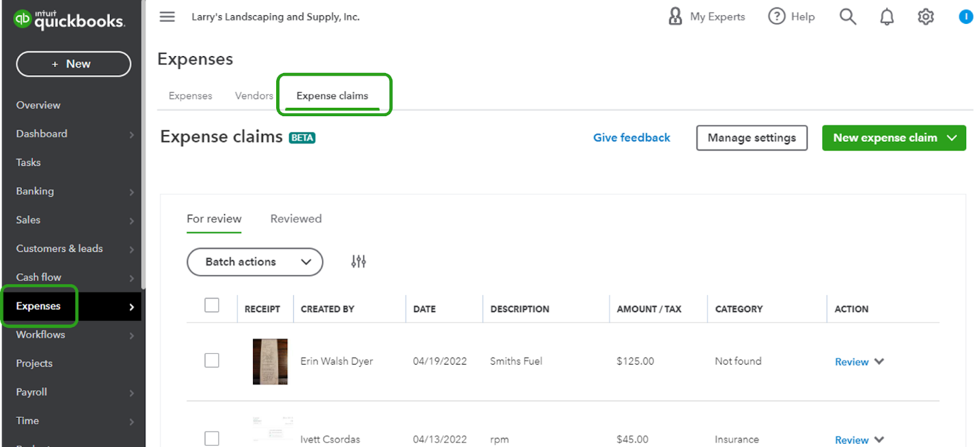This screenshot has height=447, width=974.
Task: Click the search magnifier icon
Action: (848, 17)
